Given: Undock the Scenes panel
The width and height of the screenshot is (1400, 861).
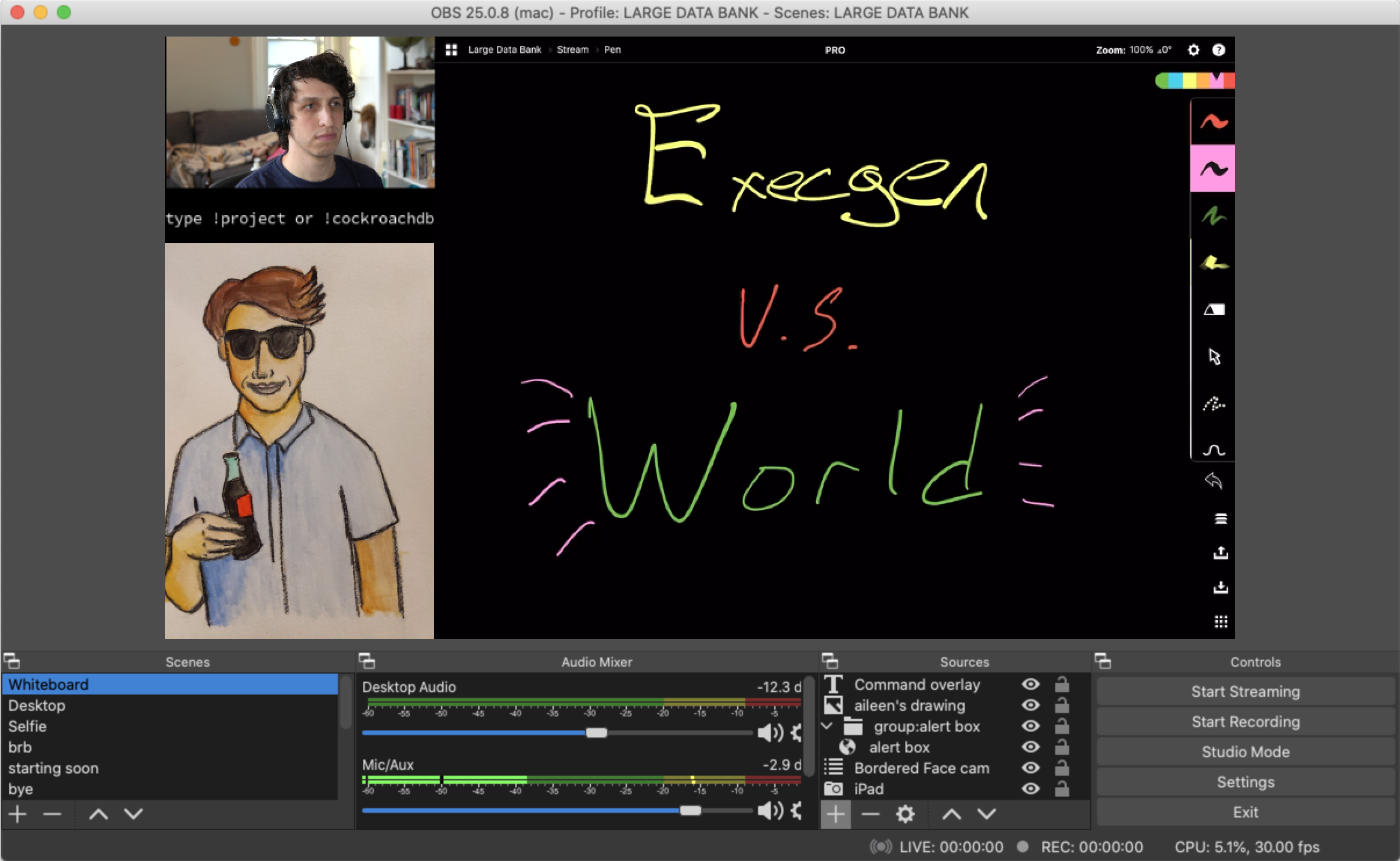Looking at the screenshot, I should pos(12,661).
